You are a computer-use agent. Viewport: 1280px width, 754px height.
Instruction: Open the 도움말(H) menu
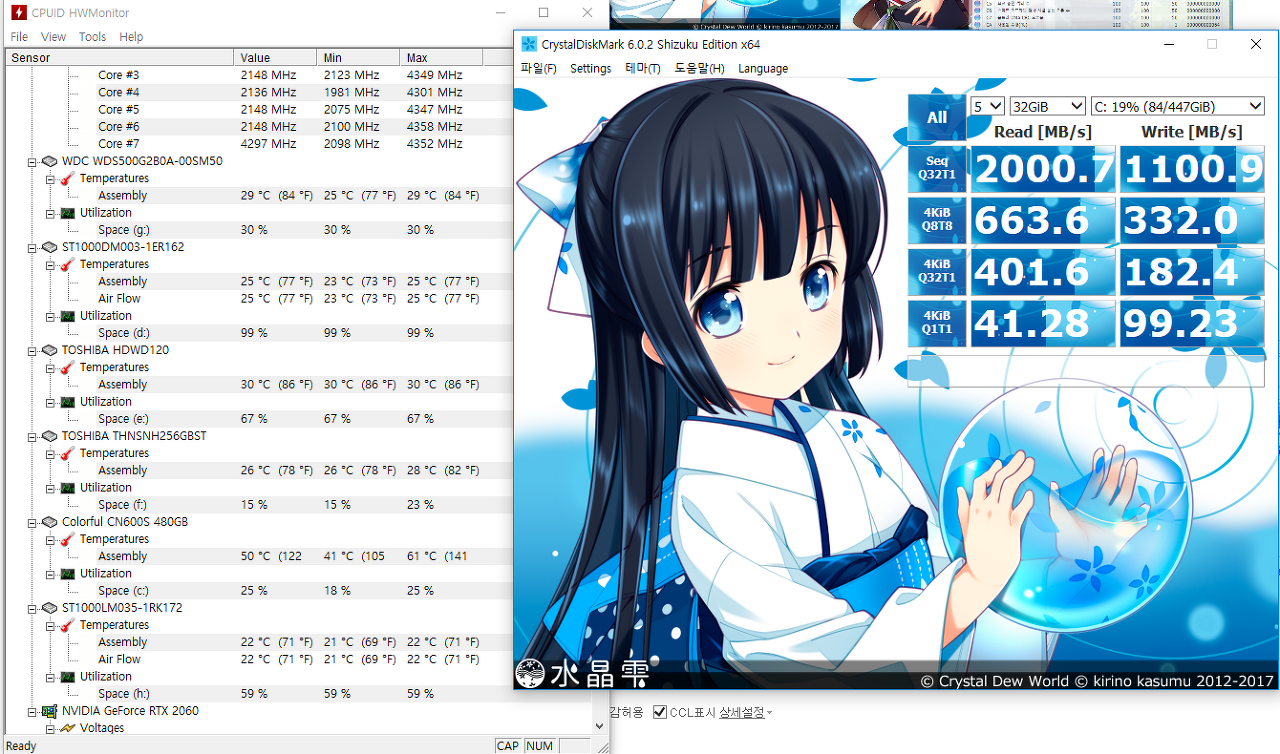(699, 69)
